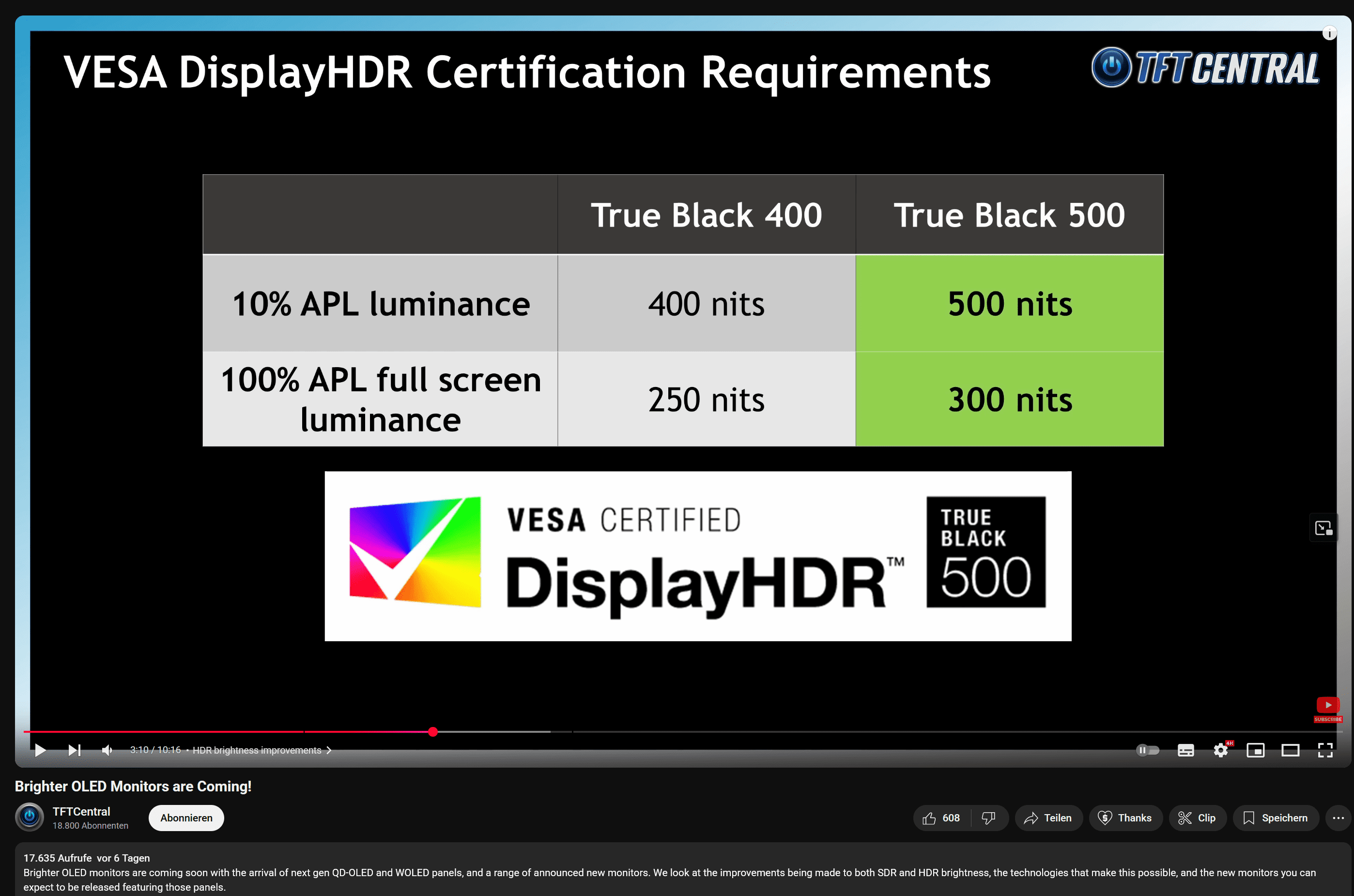This screenshot has height=896, width=1354.
Task: Click the 18.800 Abonnenten subscriber count
Action: [x=90, y=826]
